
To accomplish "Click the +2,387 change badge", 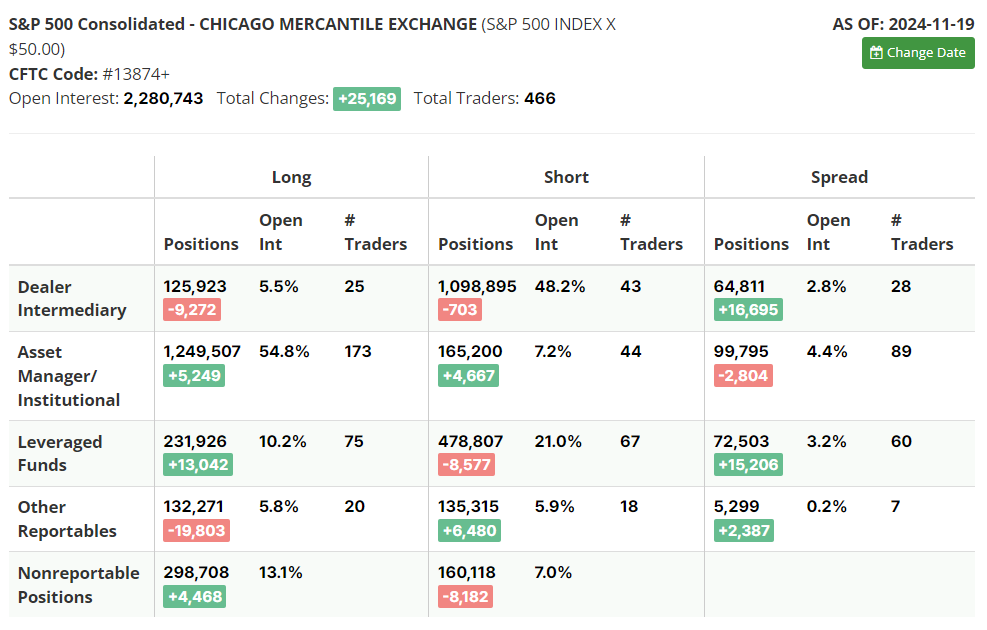I will [744, 531].
